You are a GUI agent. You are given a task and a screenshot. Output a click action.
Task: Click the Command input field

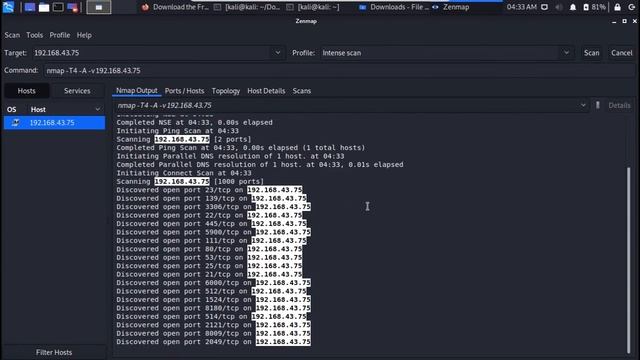point(340,71)
